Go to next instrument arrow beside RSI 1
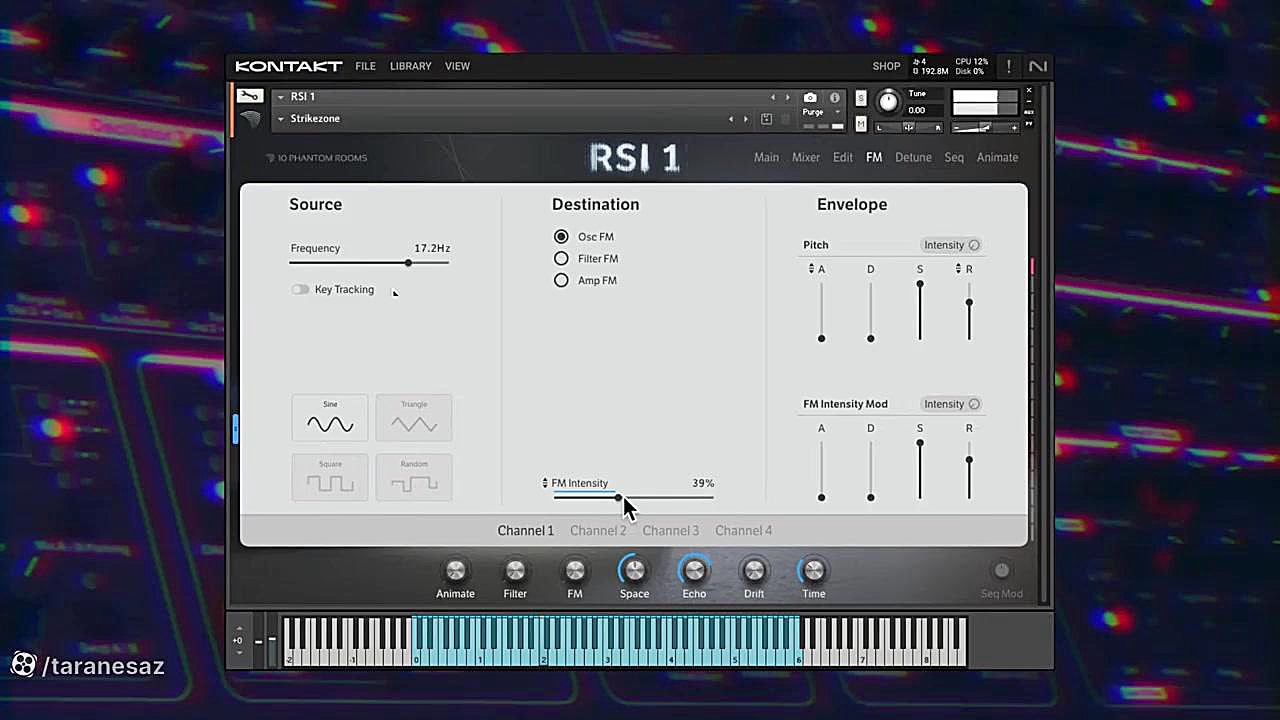 pos(788,97)
